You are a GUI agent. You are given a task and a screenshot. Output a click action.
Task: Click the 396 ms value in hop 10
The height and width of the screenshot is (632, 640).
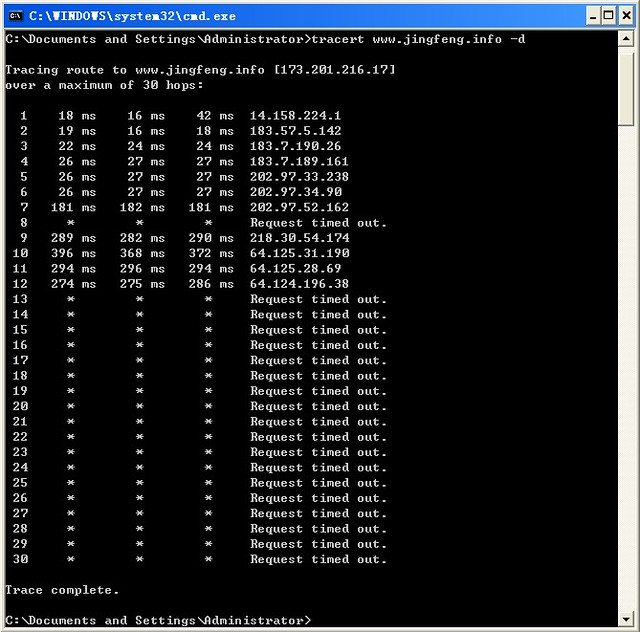tap(73, 253)
